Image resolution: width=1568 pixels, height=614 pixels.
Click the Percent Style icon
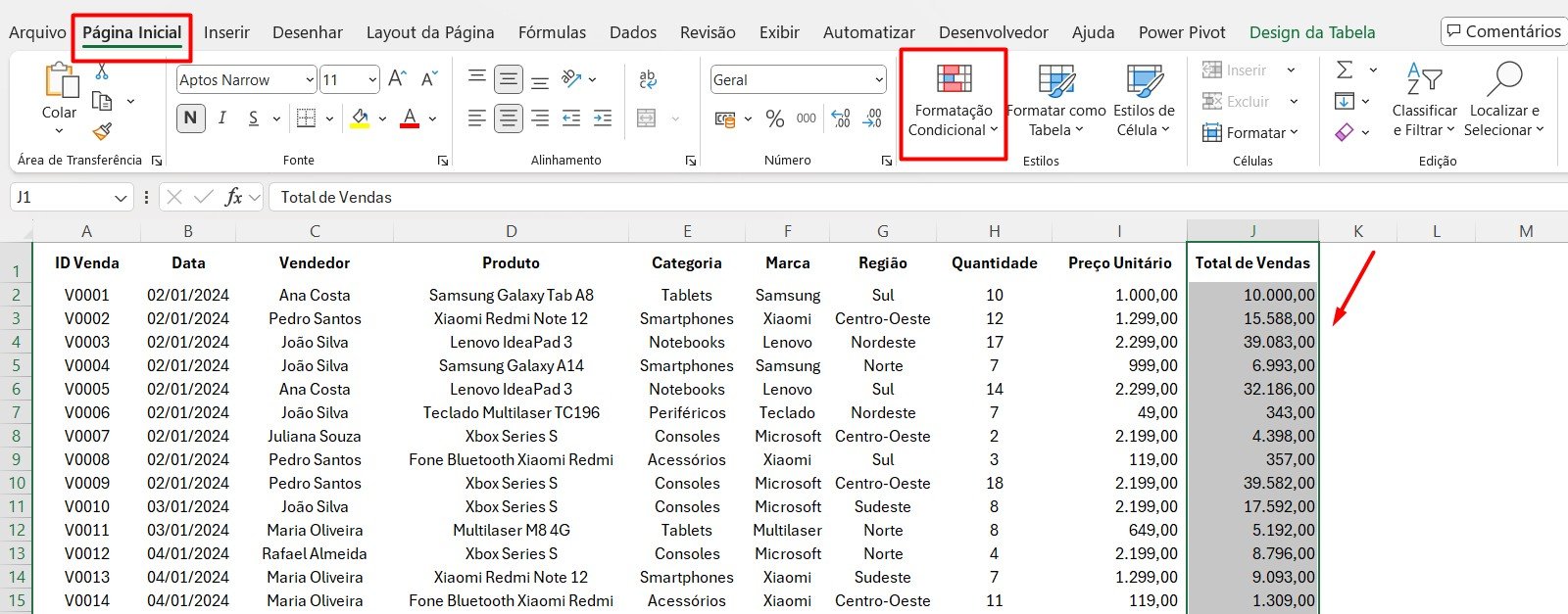(775, 119)
